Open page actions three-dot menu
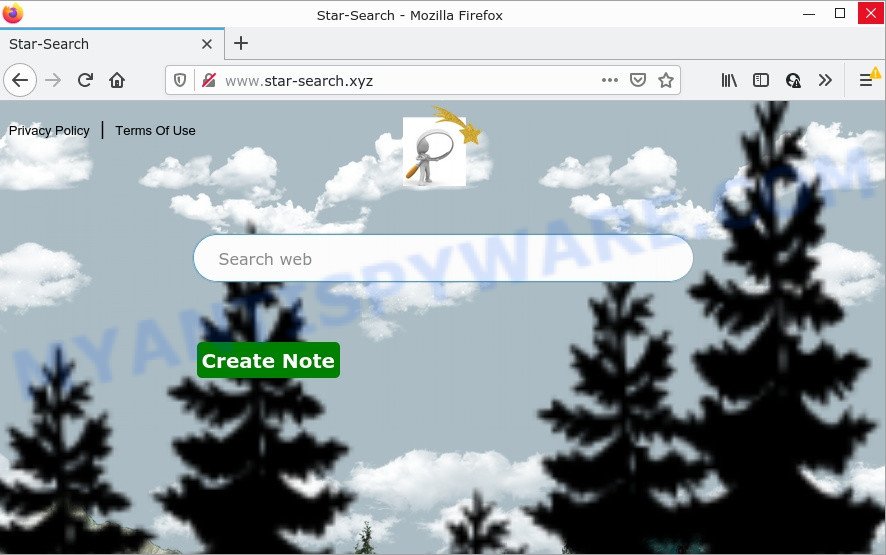This screenshot has width=886, height=555. 610,80
